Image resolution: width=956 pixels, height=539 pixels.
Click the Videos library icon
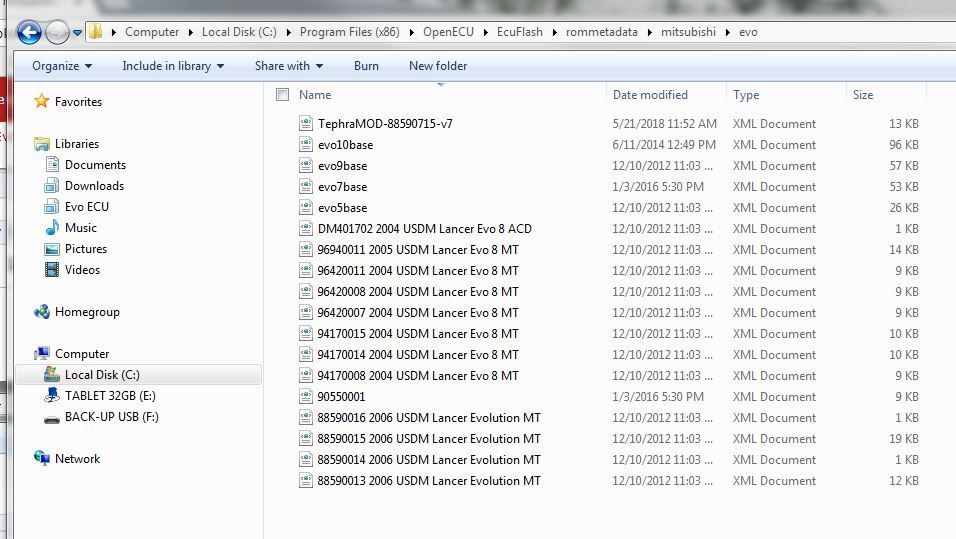pyautogui.click(x=52, y=270)
